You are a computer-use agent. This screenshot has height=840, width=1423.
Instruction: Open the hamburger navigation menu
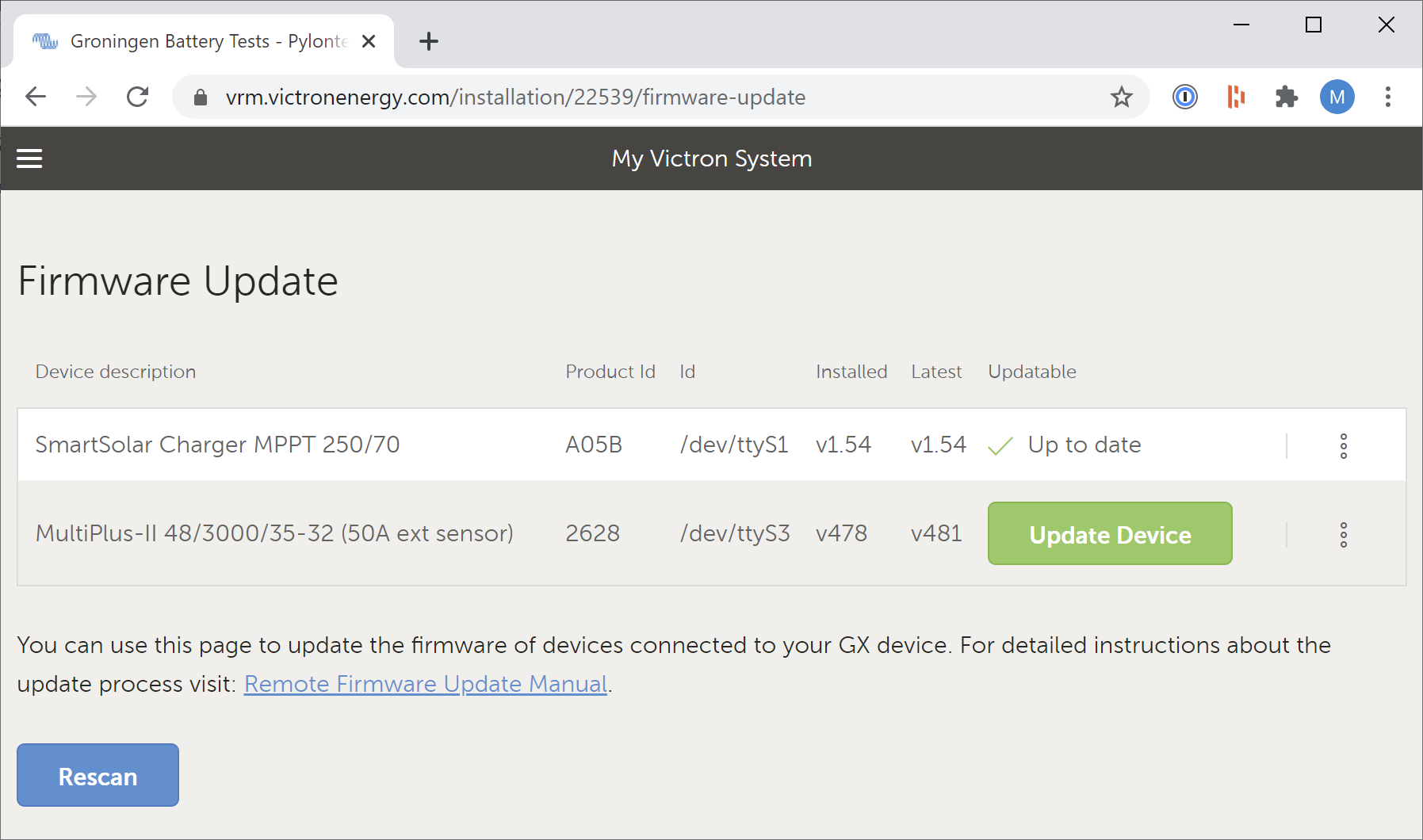29,158
